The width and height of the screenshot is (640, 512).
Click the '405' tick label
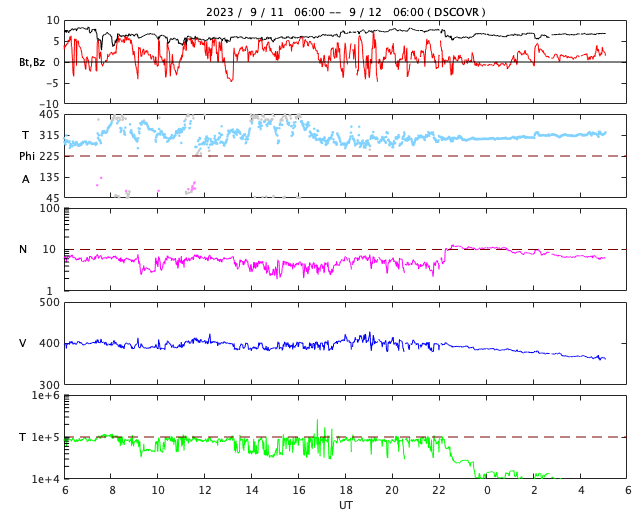(x=49, y=115)
